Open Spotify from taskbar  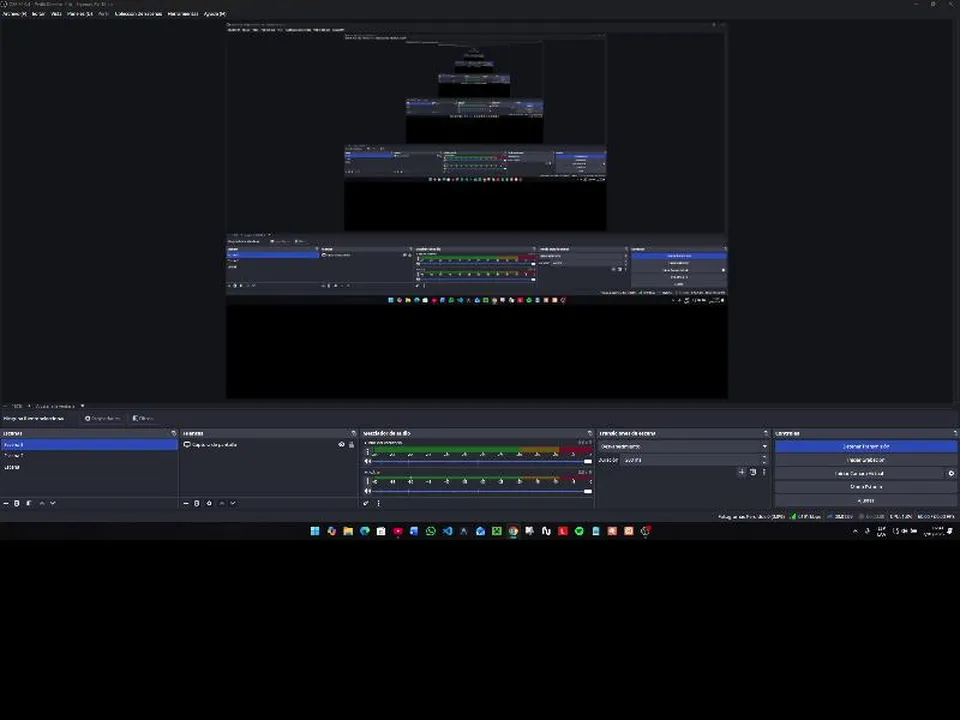[579, 531]
